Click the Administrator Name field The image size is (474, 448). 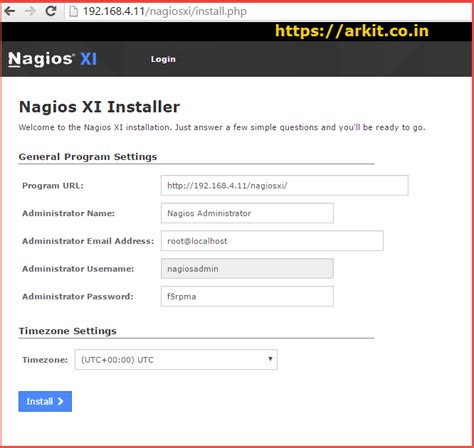[x=247, y=213]
